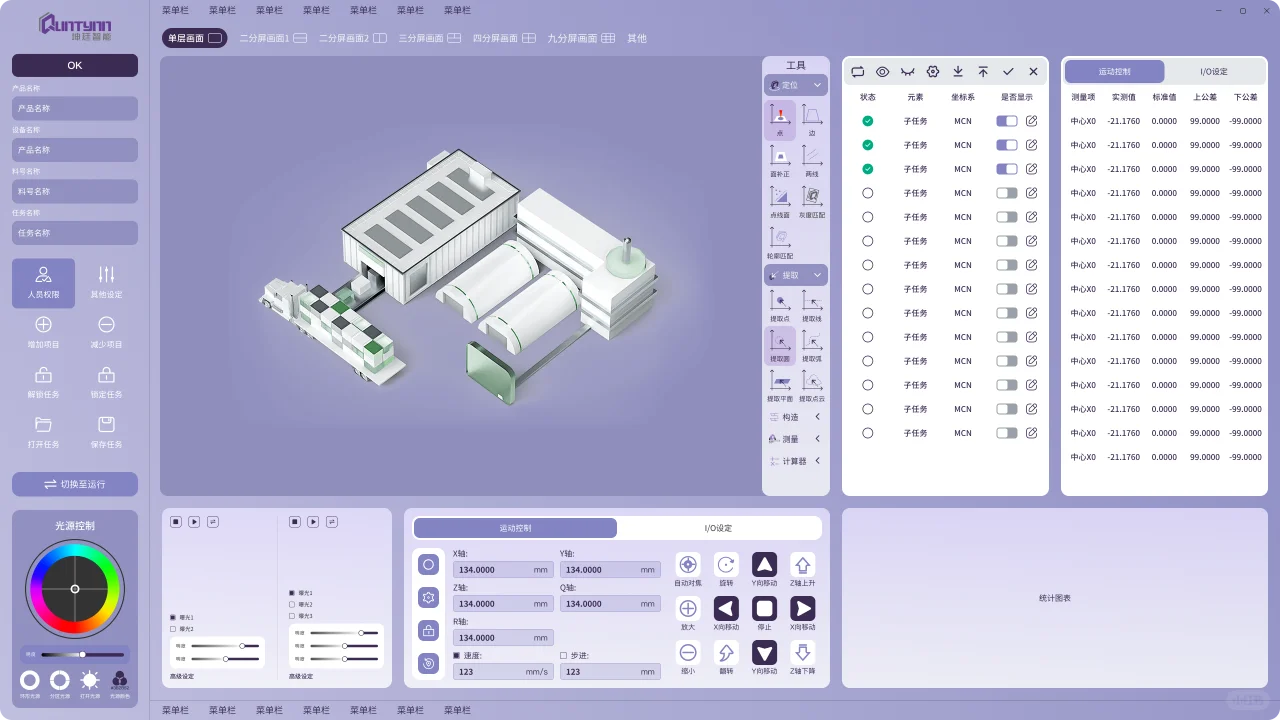Screen dimensions: 1280x720
Task: Click the 翻转 flip icon
Action: tap(726, 653)
